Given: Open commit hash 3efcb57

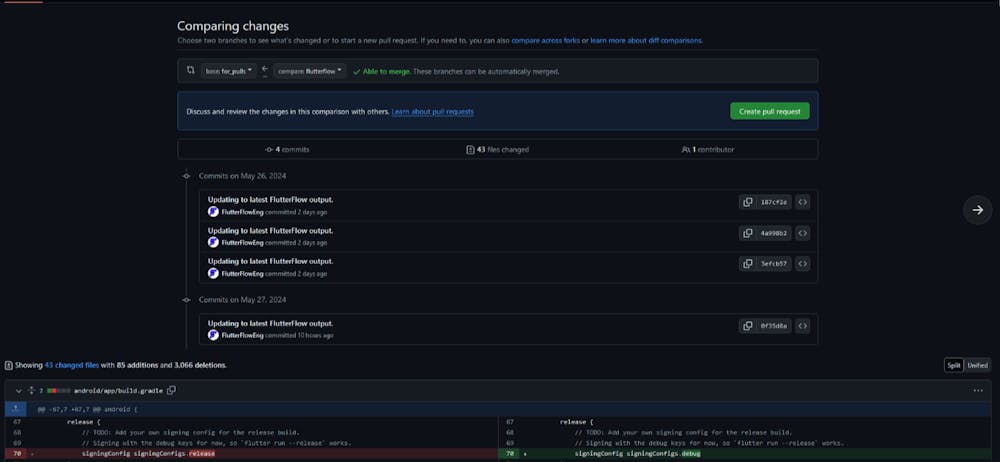Looking at the screenshot, I should tap(774, 264).
